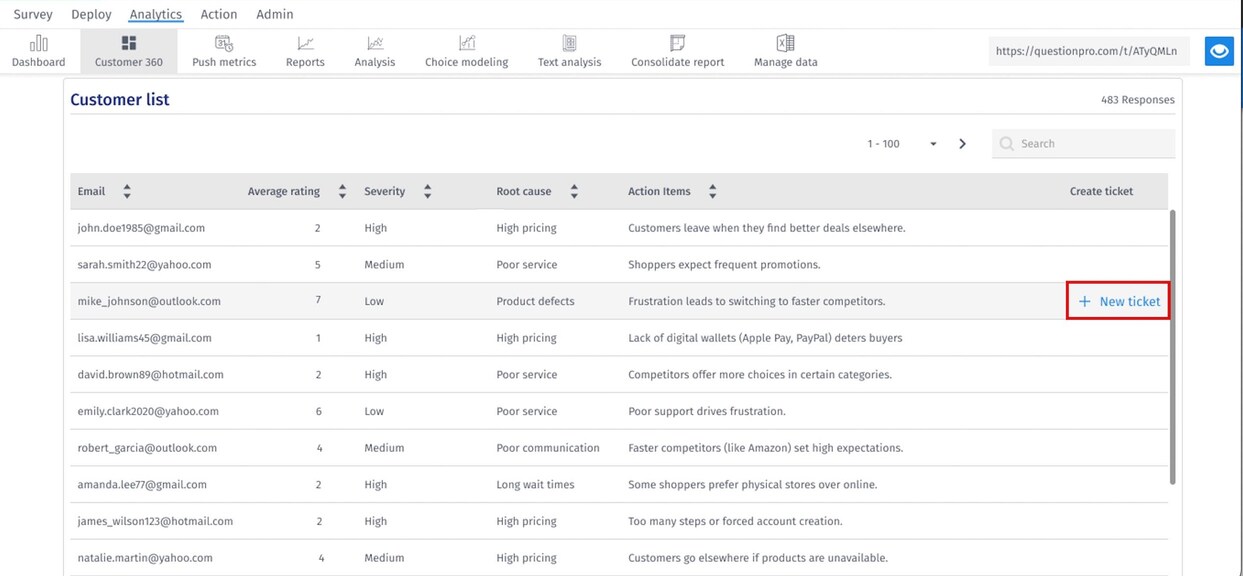Sort the list by Email column
Screen dimensions: 1243x576
click(127, 191)
